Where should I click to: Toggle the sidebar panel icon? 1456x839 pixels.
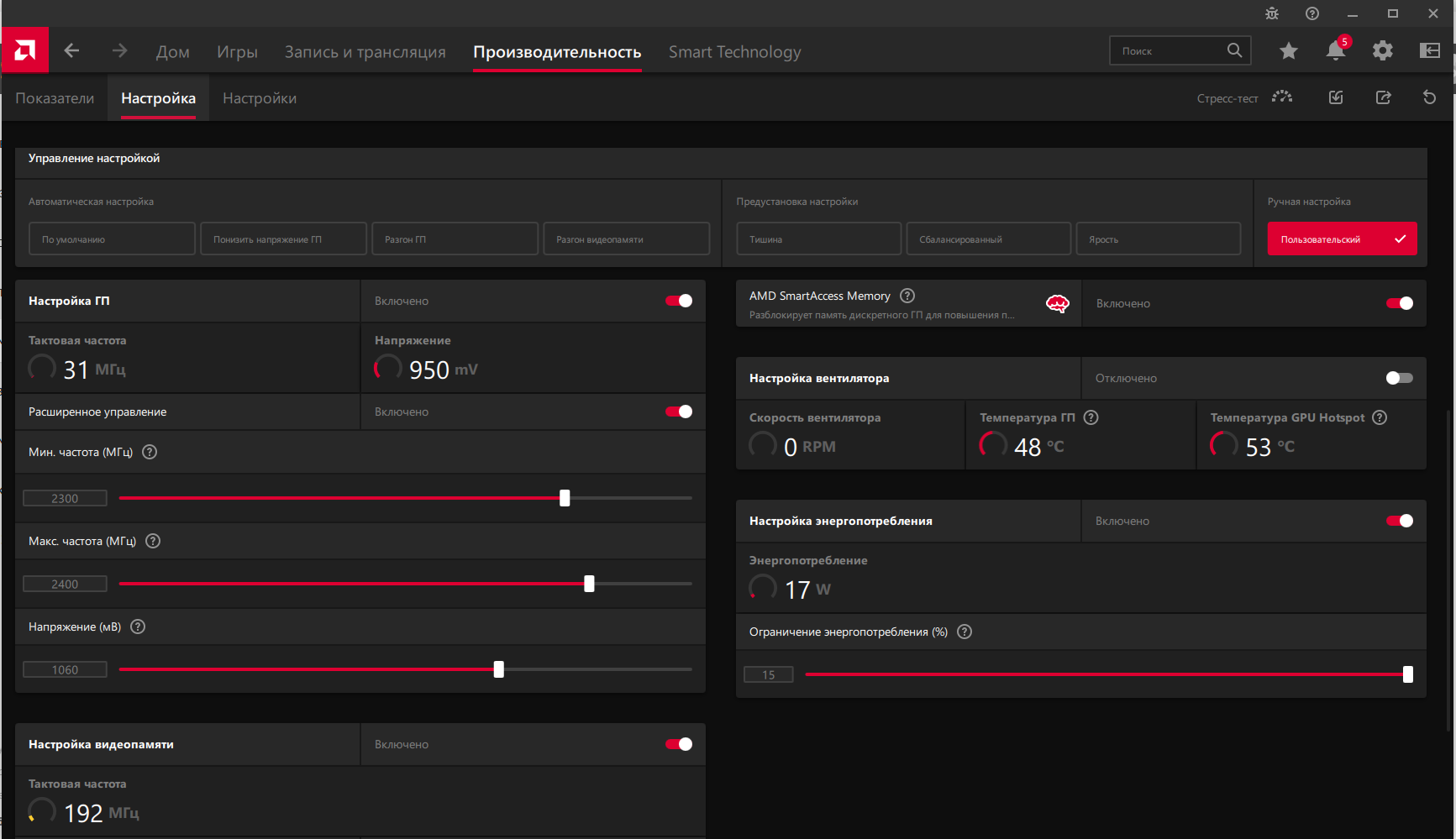[x=1430, y=51]
